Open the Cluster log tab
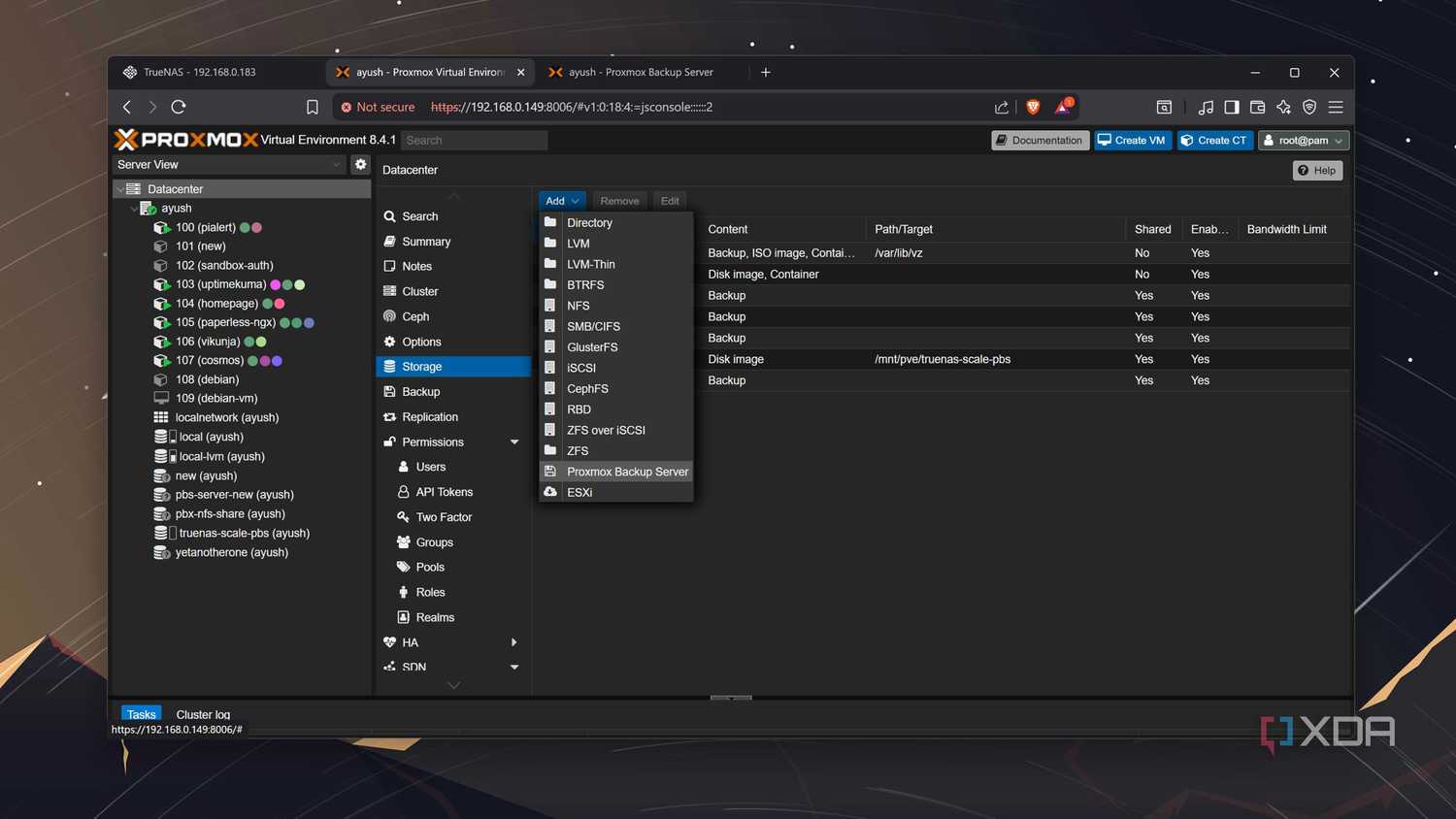The image size is (1456, 819). point(203,714)
